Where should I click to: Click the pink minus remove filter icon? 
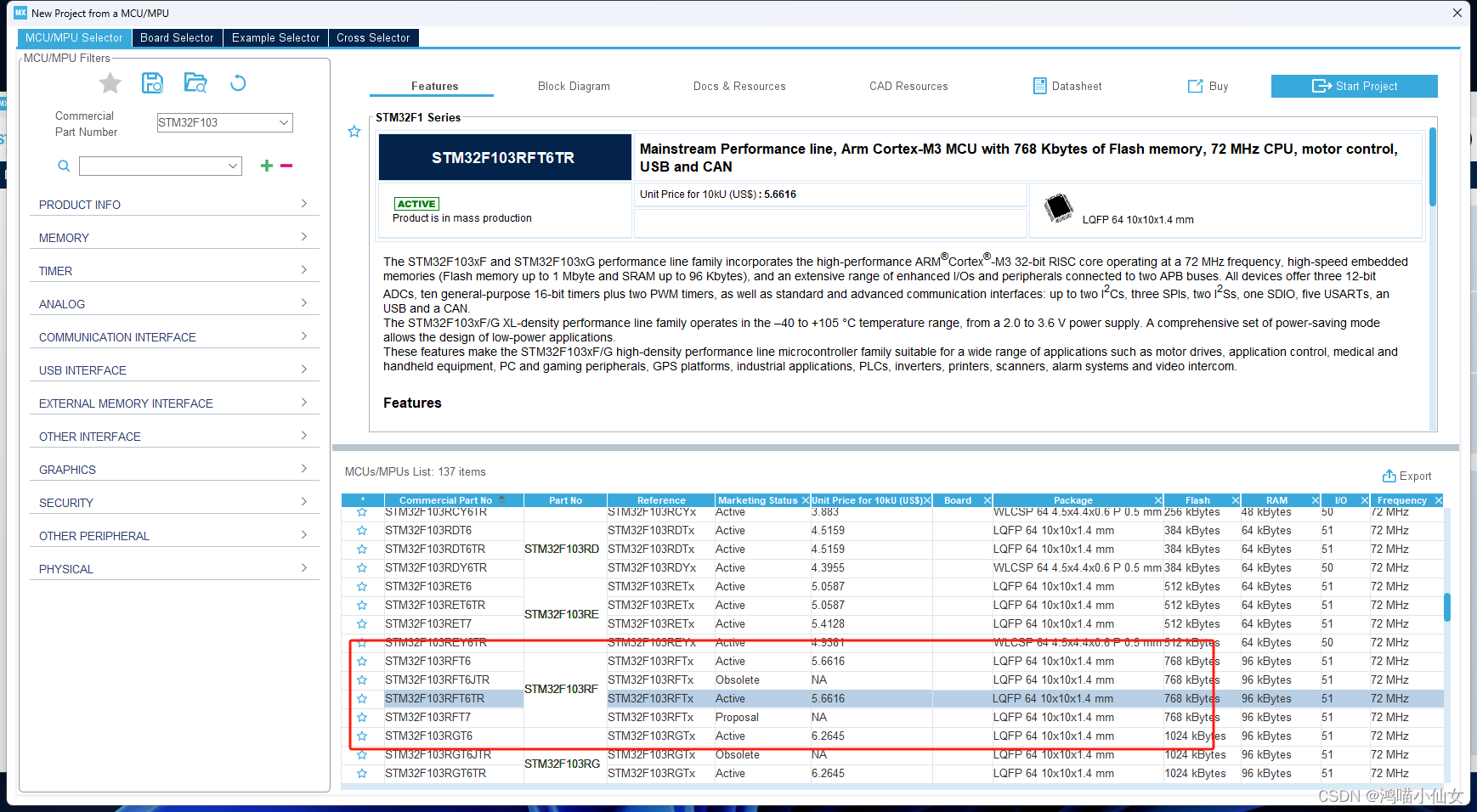click(286, 166)
